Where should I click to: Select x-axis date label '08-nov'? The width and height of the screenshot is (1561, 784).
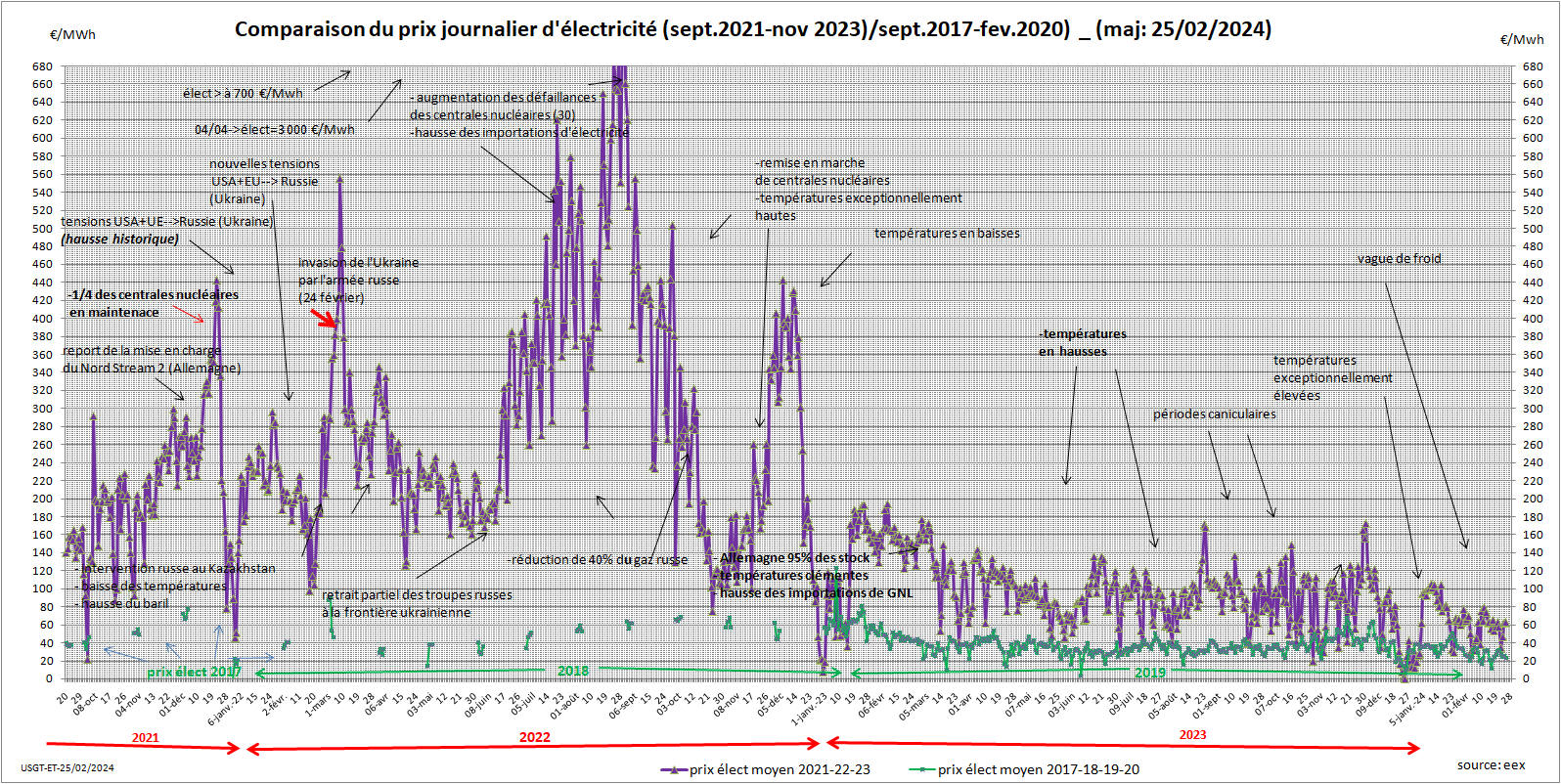726,704
